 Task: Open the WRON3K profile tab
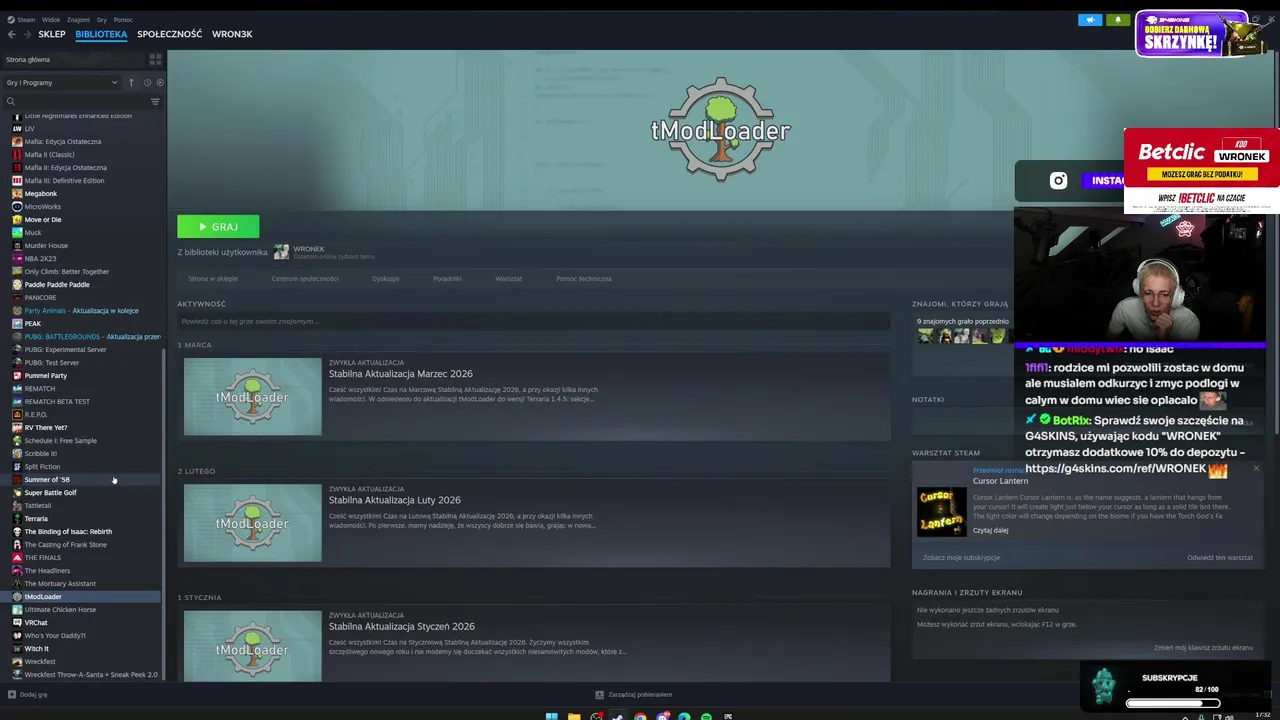click(232, 34)
